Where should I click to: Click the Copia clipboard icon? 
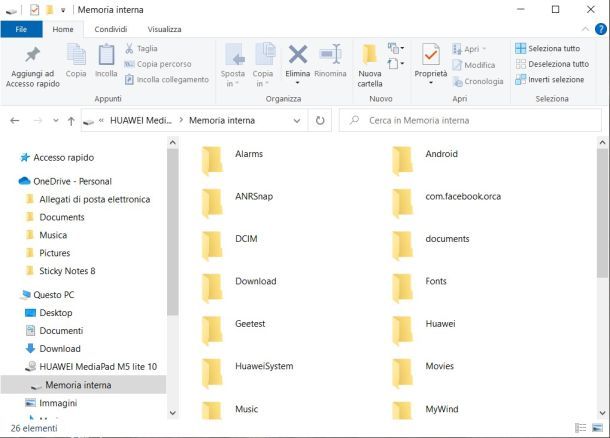pyautogui.click(x=76, y=54)
